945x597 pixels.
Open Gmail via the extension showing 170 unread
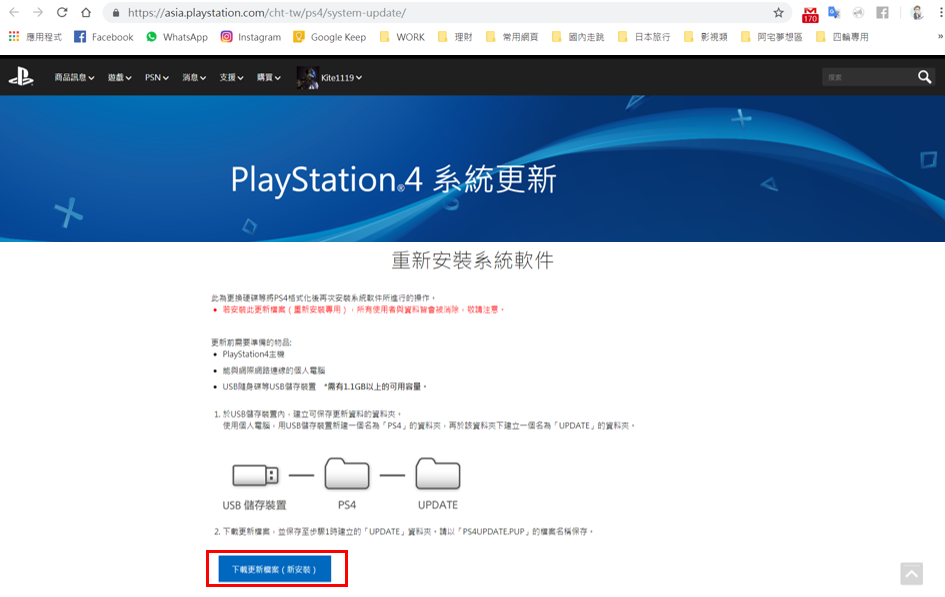point(809,14)
